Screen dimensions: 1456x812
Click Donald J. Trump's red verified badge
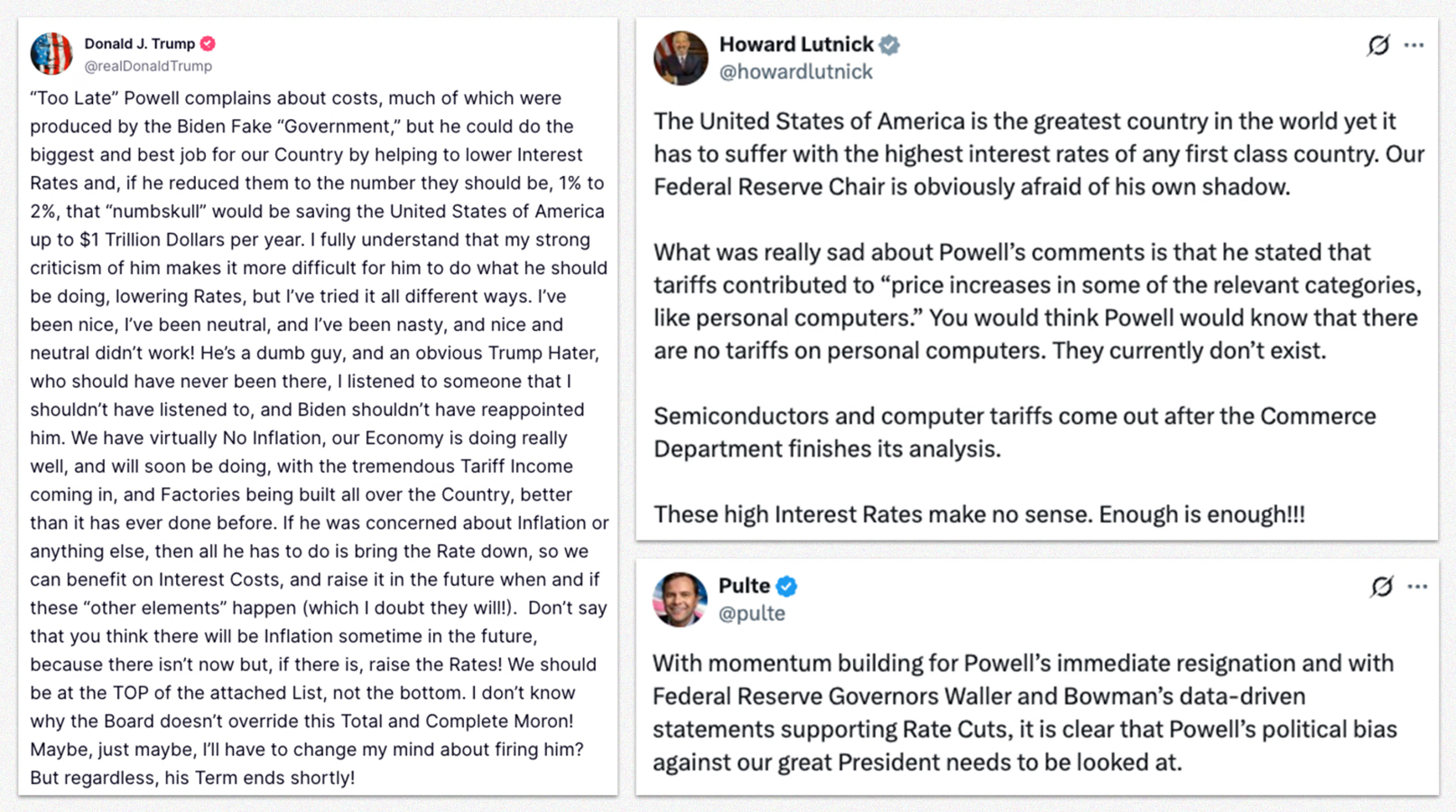[209, 43]
